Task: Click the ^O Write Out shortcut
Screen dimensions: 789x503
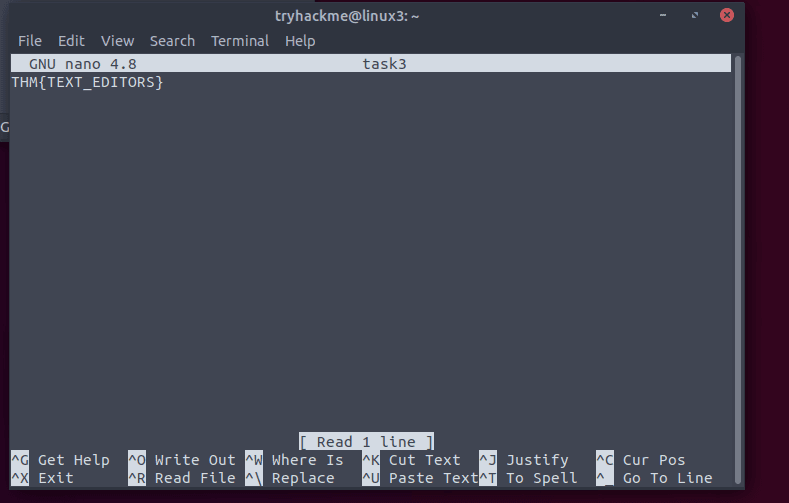Action: 182,460
